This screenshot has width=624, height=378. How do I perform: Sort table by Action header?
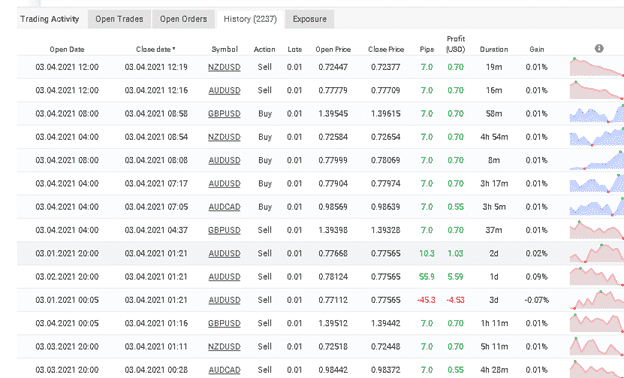265,49
